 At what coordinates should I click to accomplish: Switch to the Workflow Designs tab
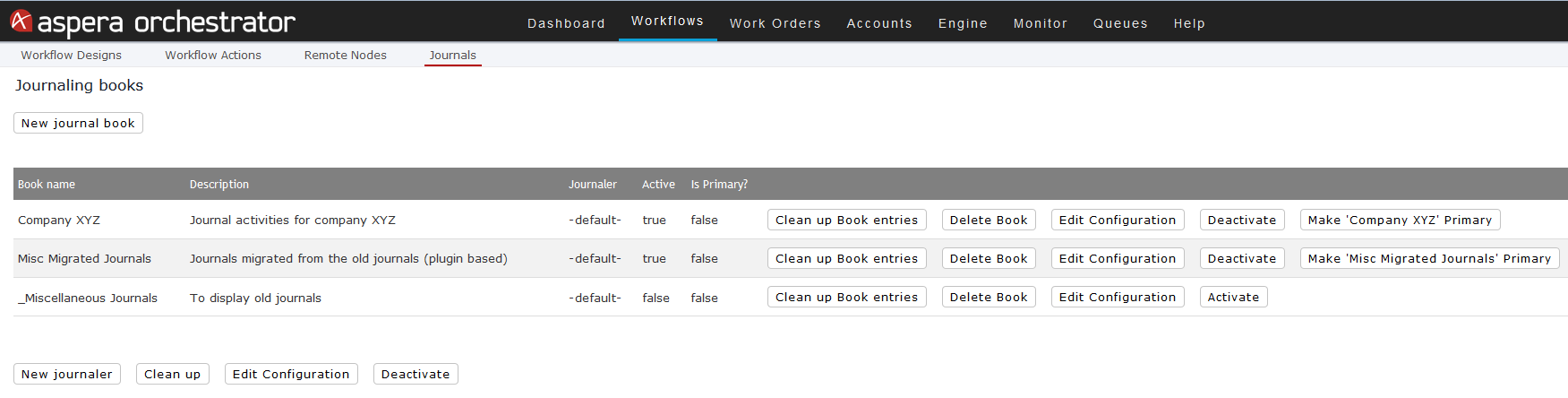[72, 55]
